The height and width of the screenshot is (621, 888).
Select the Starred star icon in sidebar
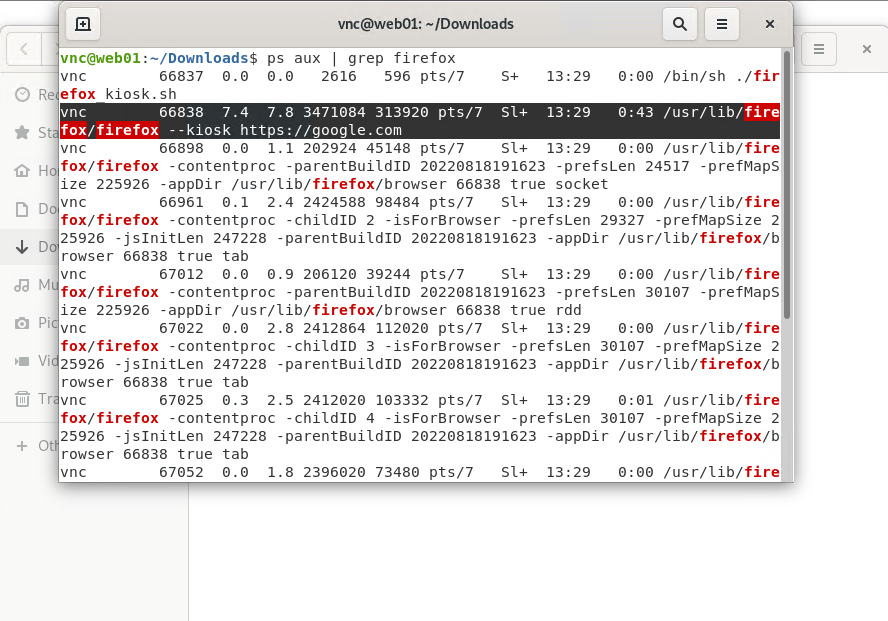22,132
